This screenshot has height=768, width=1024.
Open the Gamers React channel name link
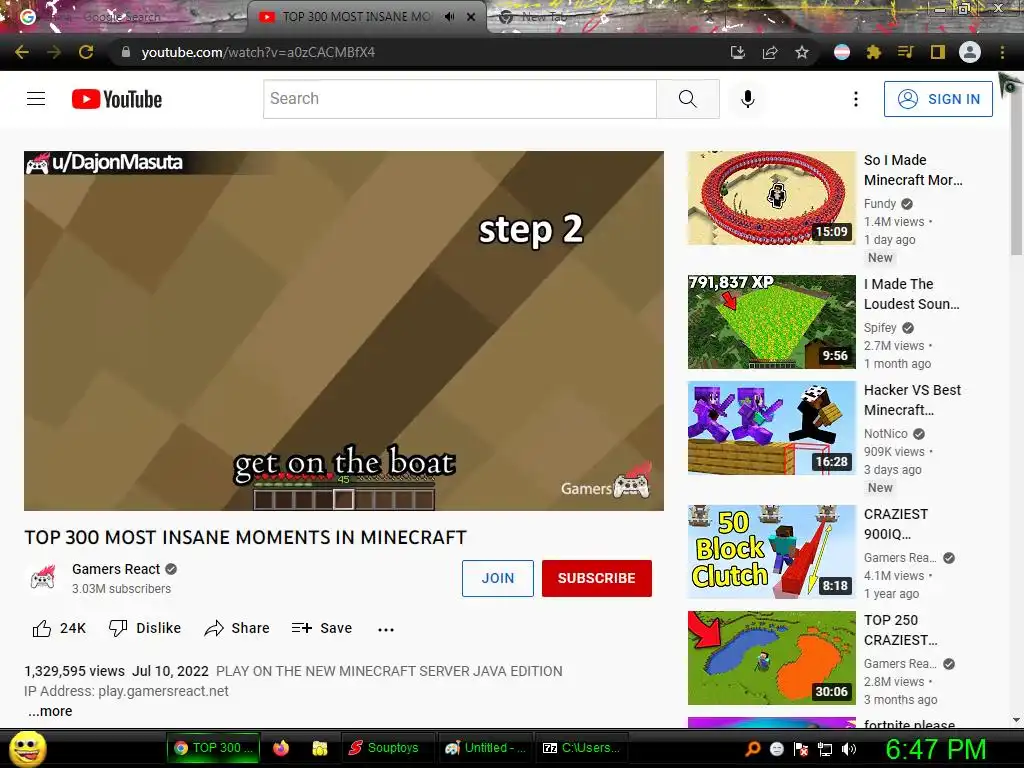coord(116,569)
